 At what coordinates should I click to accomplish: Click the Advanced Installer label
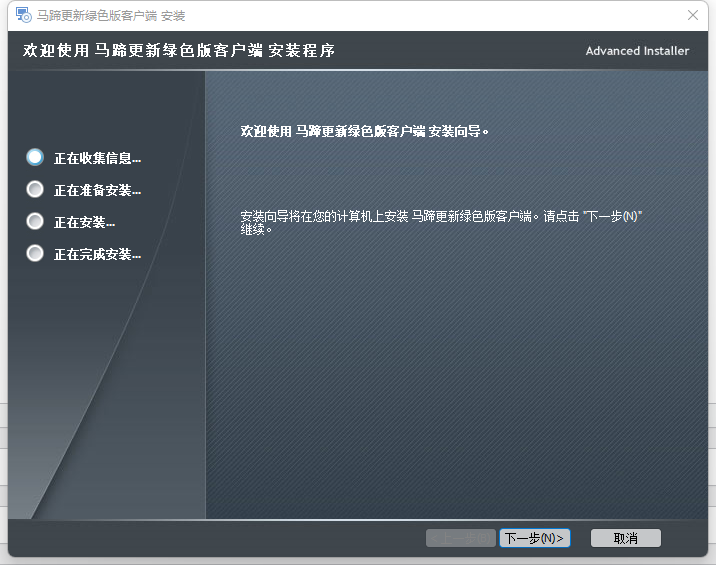click(x=637, y=51)
